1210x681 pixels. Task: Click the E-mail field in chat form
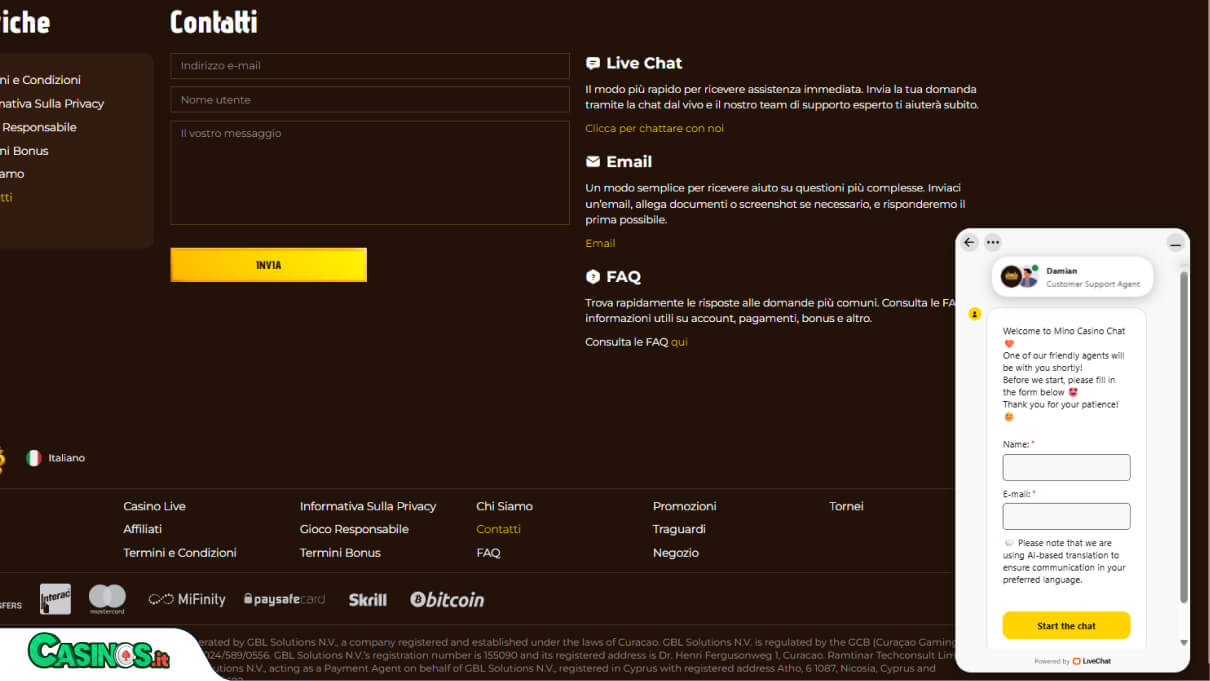(x=1066, y=516)
